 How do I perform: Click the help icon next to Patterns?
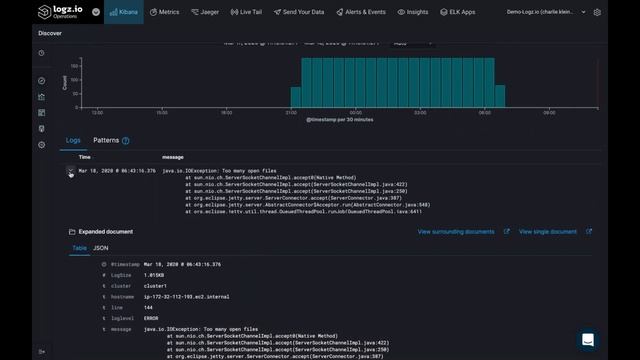[126, 141]
